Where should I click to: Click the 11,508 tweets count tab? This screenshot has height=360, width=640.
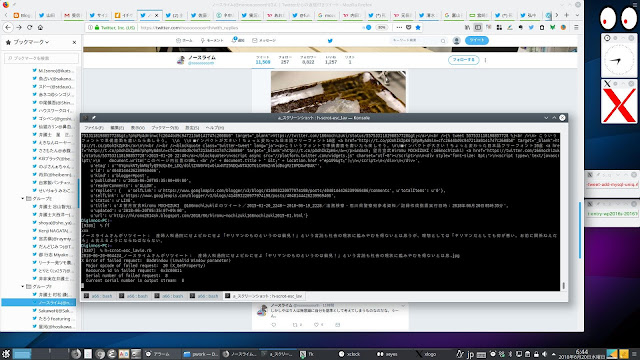pos(263,60)
